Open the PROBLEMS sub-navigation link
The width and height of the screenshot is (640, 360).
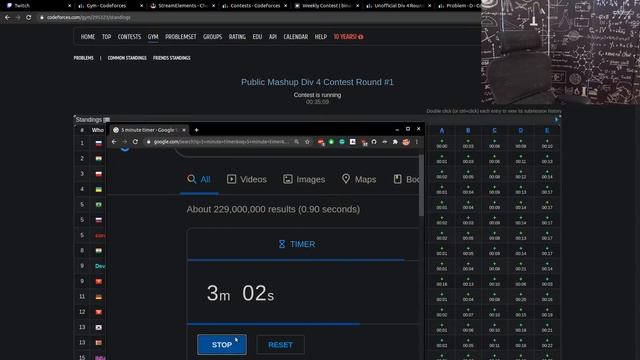83,58
